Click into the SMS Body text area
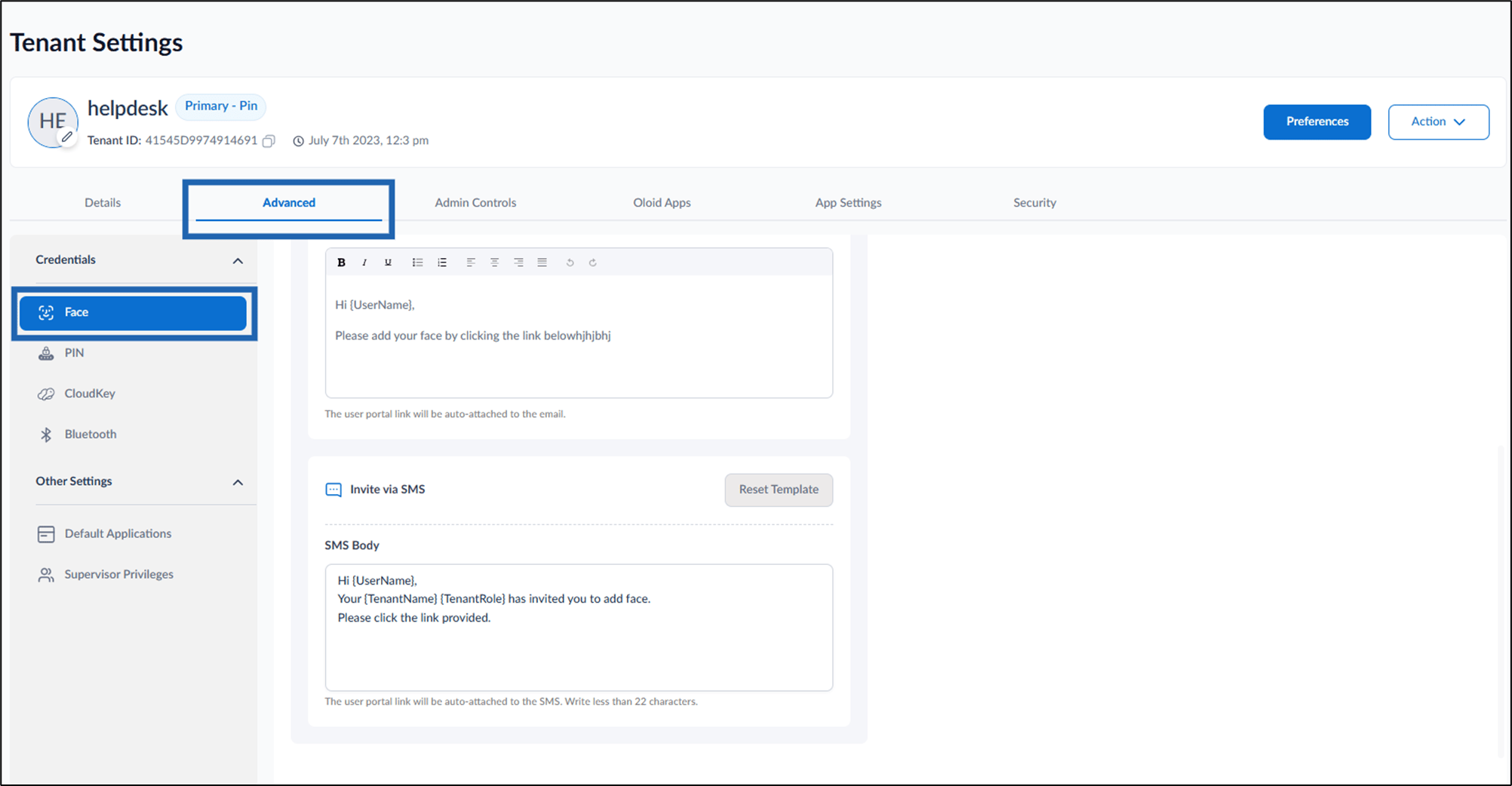1512x786 pixels. click(x=579, y=628)
